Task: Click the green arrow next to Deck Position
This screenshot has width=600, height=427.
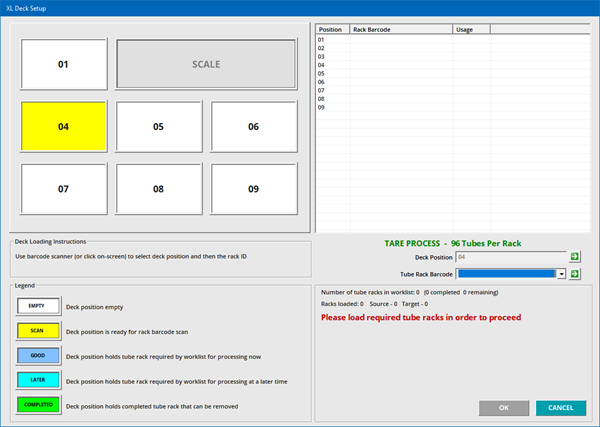Action: [575, 257]
